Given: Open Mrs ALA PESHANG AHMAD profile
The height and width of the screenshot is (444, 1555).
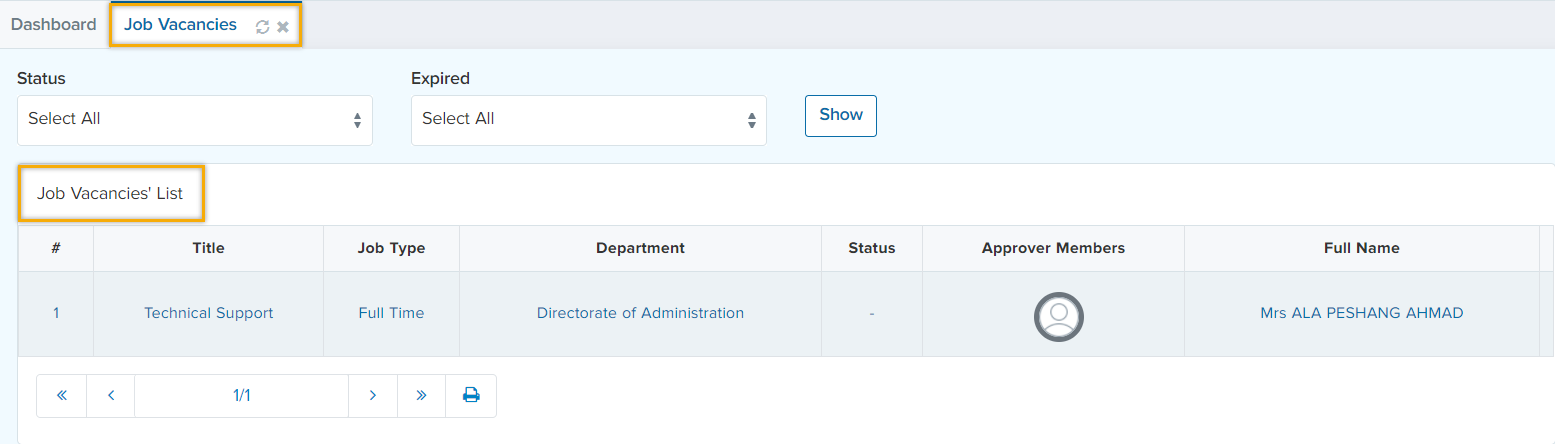Looking at the screenshot, I should (1361, 313).
